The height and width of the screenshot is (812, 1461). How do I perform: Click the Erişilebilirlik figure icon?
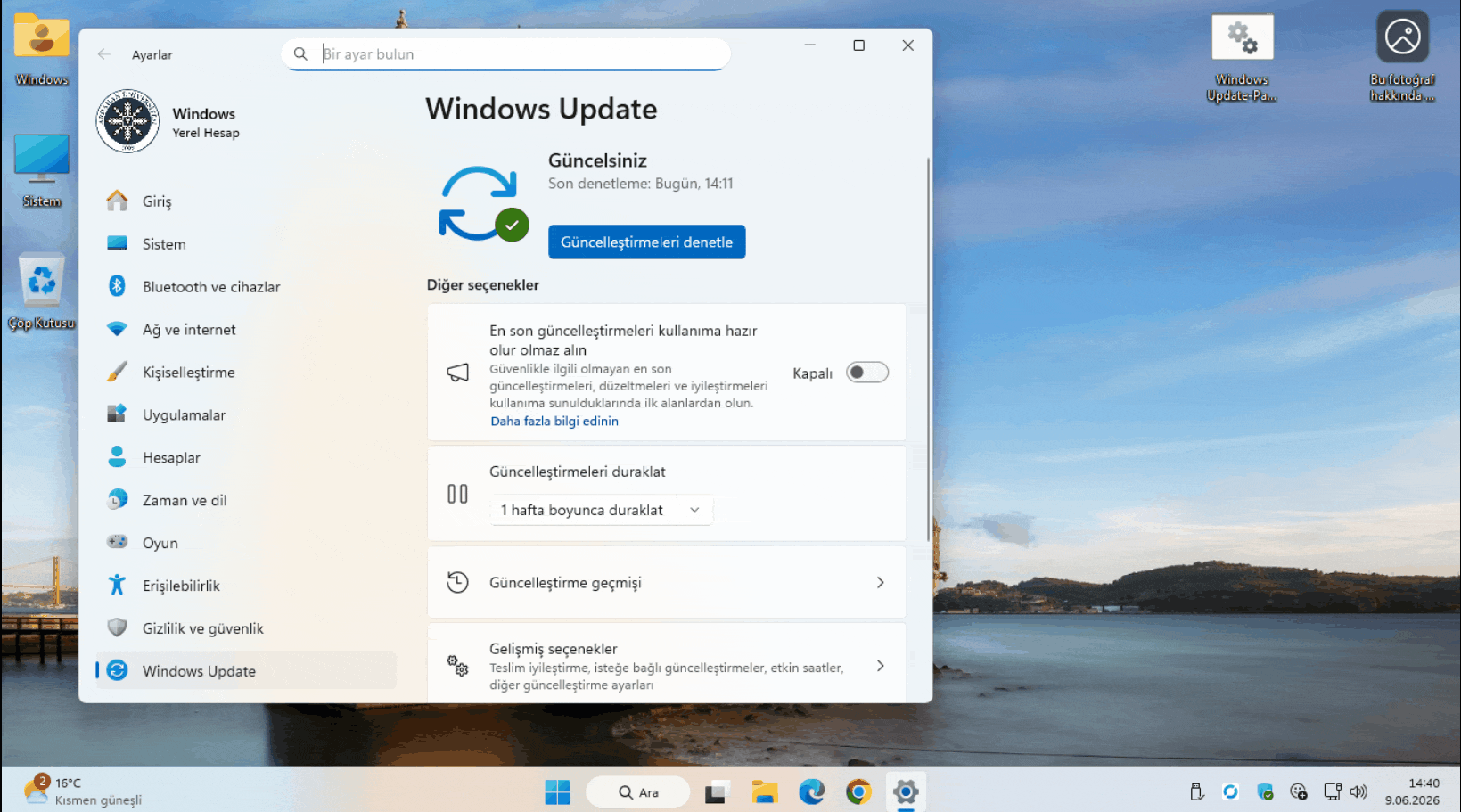117,585
